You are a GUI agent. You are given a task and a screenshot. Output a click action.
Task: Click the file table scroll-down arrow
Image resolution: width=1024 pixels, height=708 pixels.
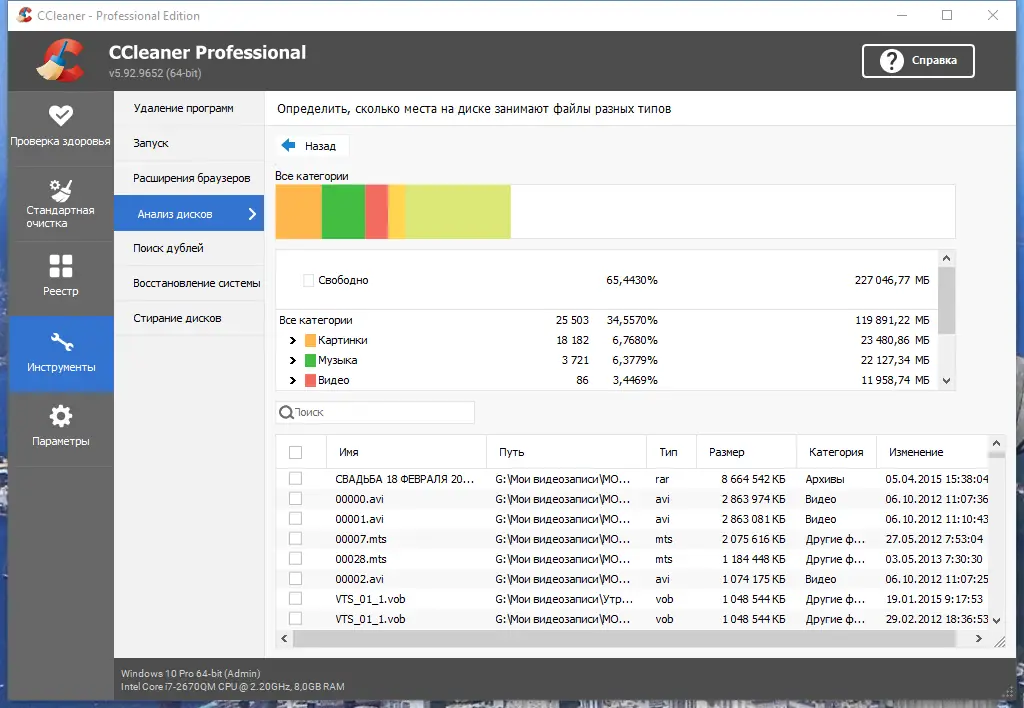coord(997,621)
